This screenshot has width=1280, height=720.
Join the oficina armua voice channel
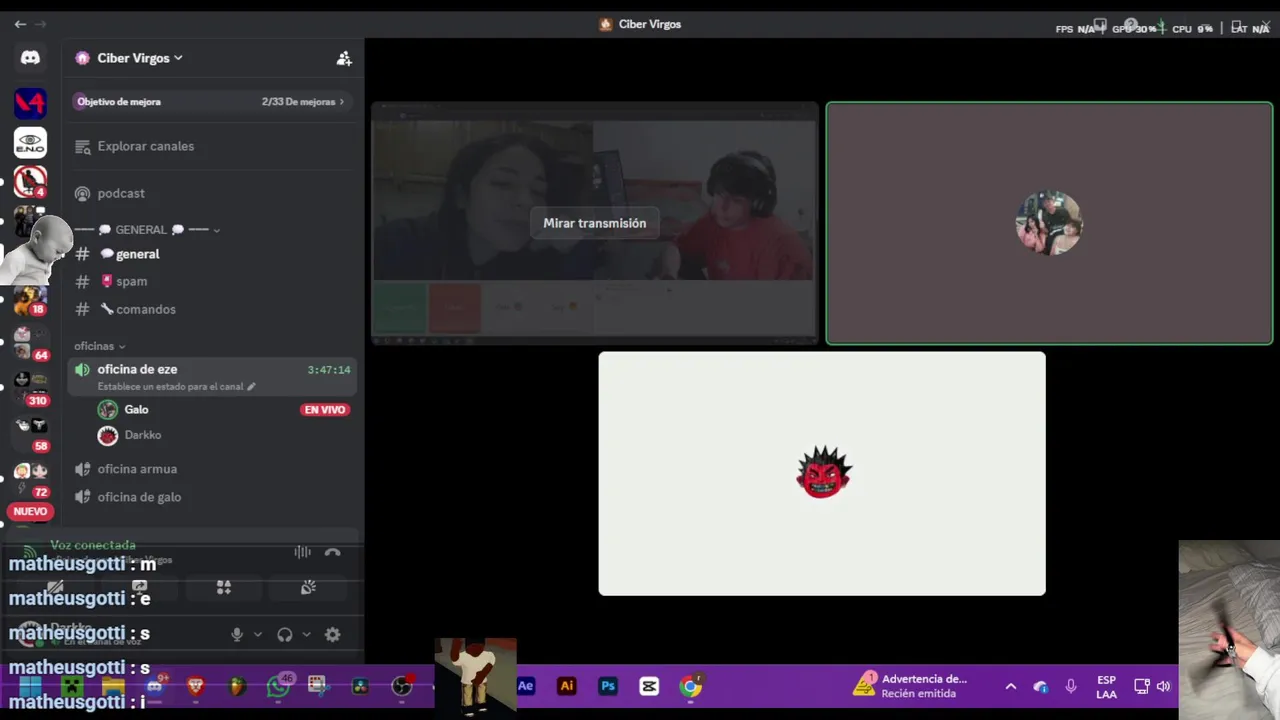click(x=137, y=469)
